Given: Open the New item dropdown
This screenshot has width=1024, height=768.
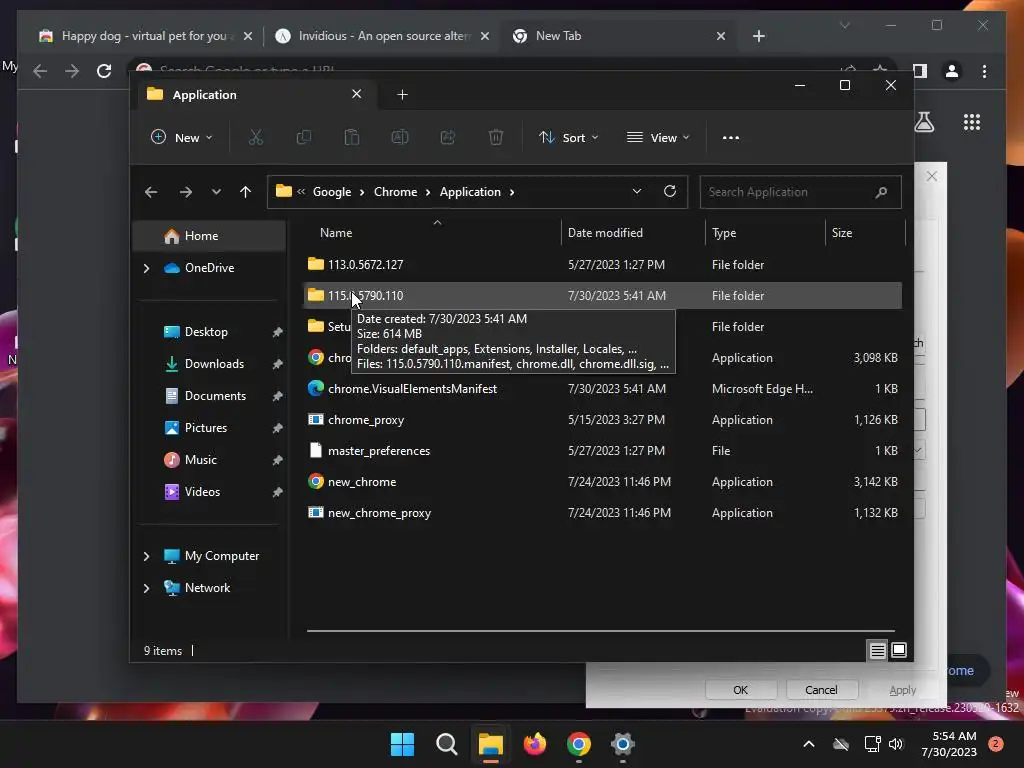Looking at the screenshot, I should point(182,137).
